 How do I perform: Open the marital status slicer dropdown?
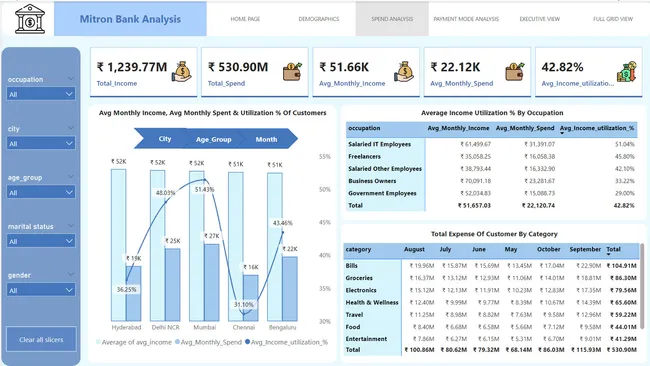(x=41, y=241)
